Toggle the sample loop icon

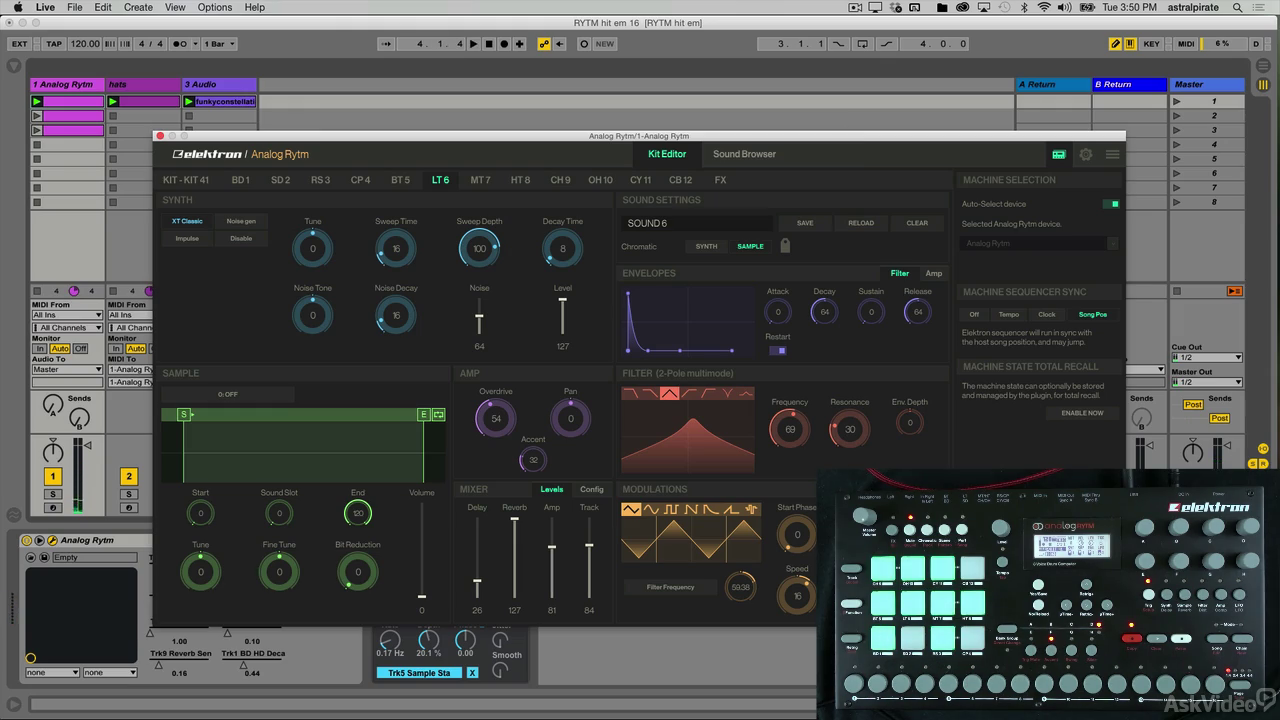[x=438, y=414]
